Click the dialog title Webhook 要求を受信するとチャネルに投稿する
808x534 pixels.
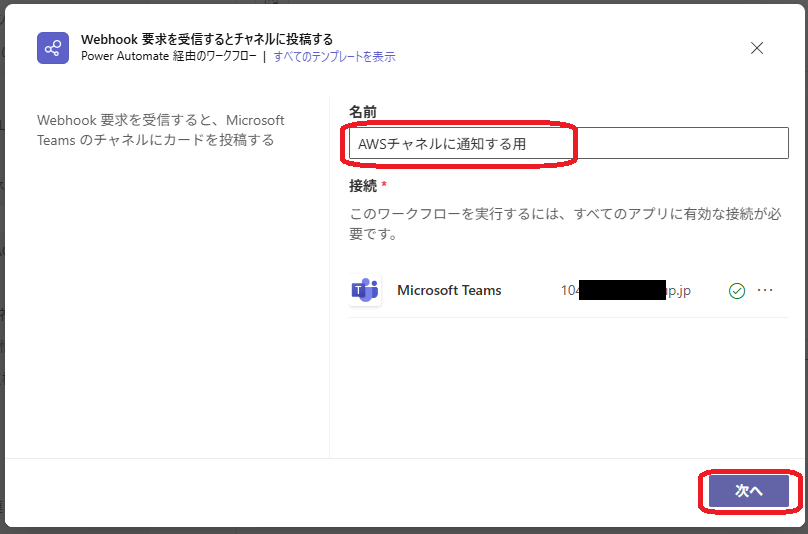pos(207,39)
